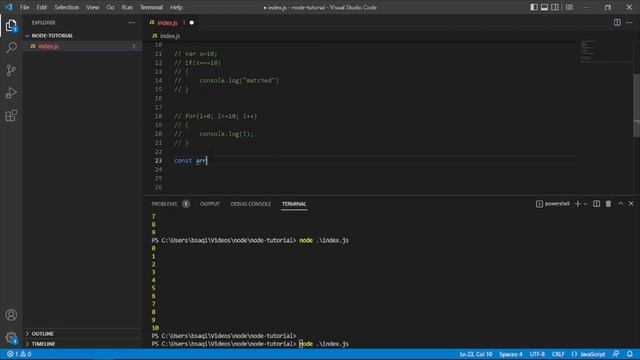Open the View menu

(x=93, y=7)
